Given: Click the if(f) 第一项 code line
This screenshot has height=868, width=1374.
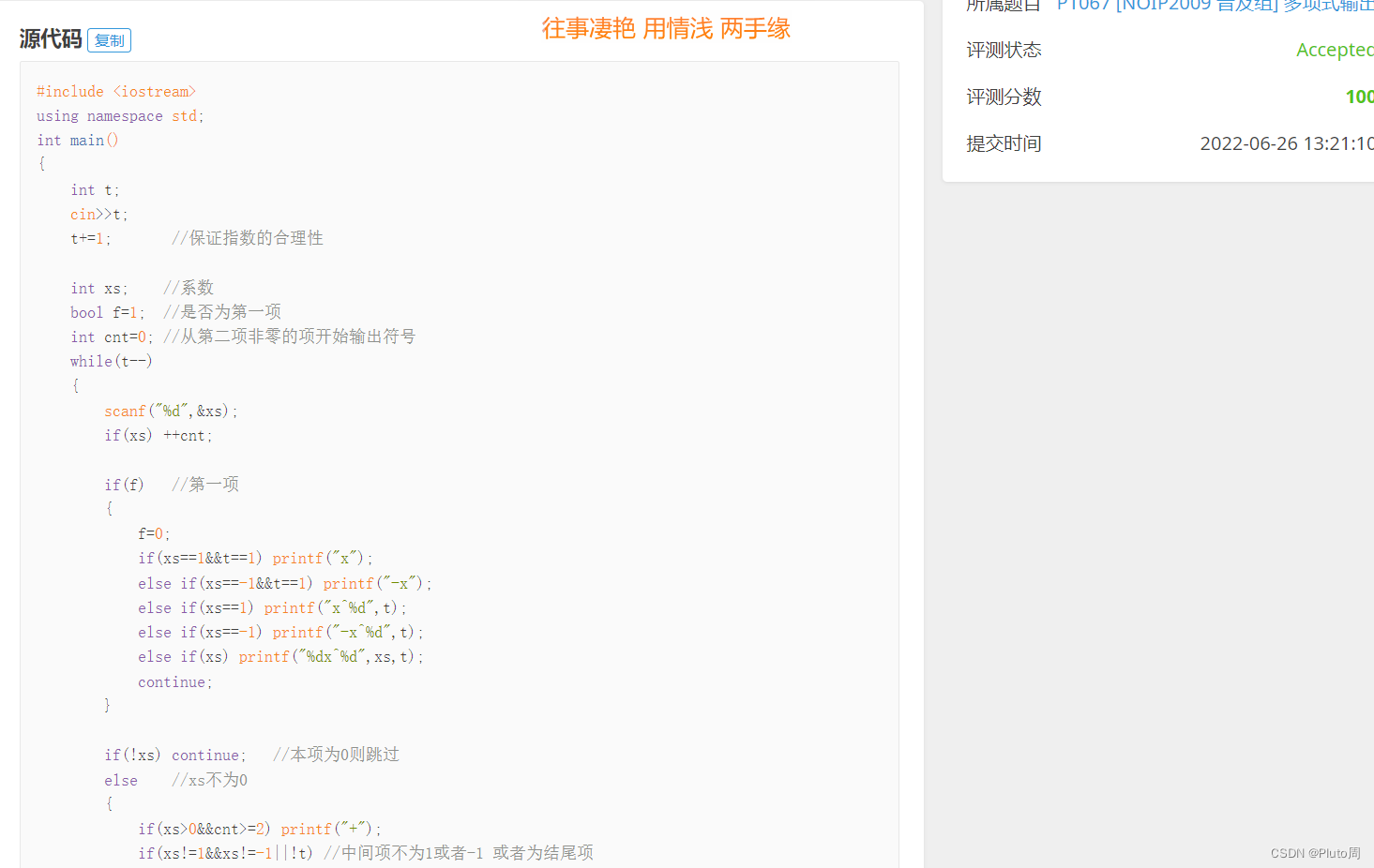Looking at the screenshot, I should coord(172,485).
